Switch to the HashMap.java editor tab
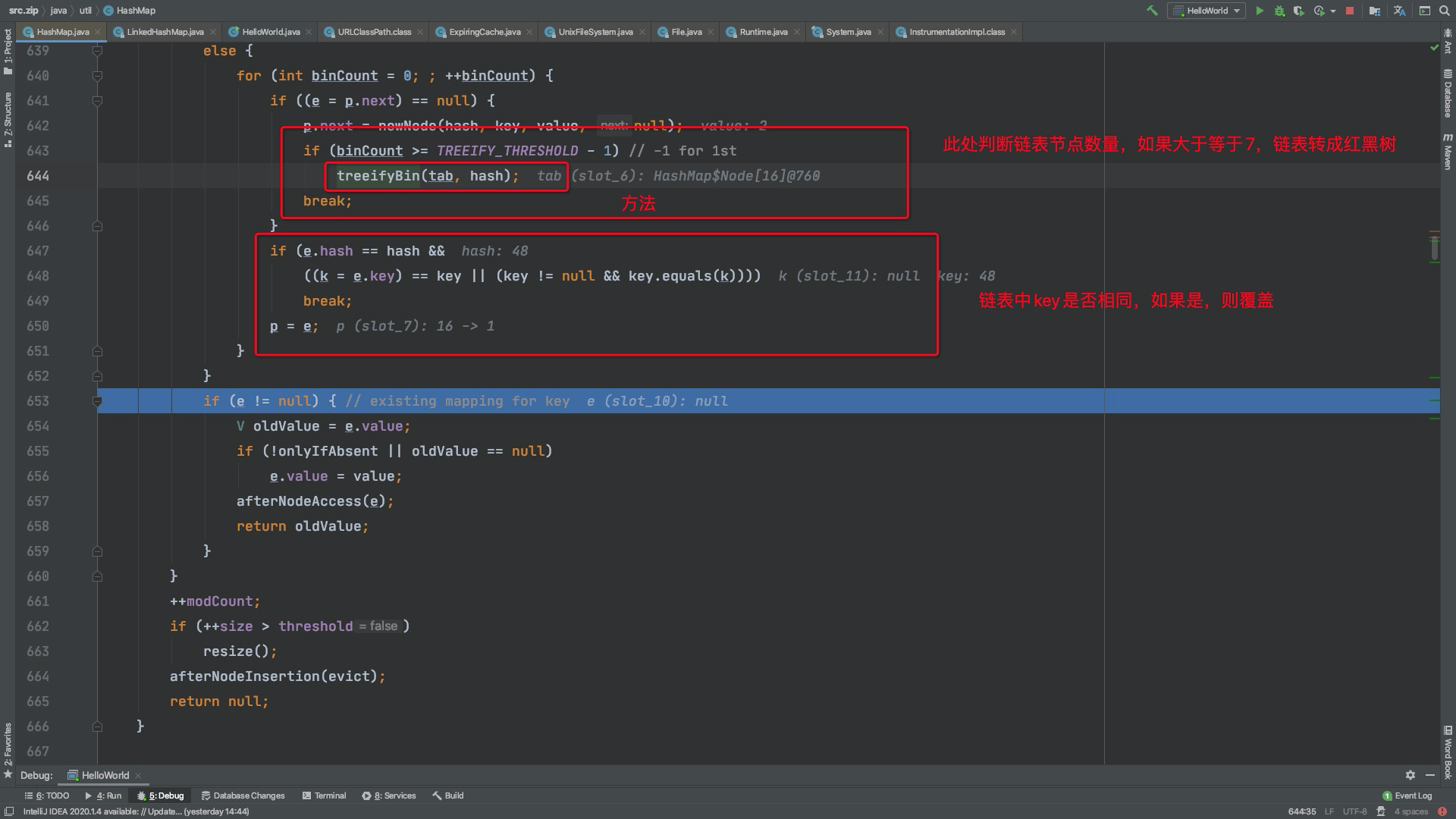Screen dimensions: 1456x819 tap(62, 32)
